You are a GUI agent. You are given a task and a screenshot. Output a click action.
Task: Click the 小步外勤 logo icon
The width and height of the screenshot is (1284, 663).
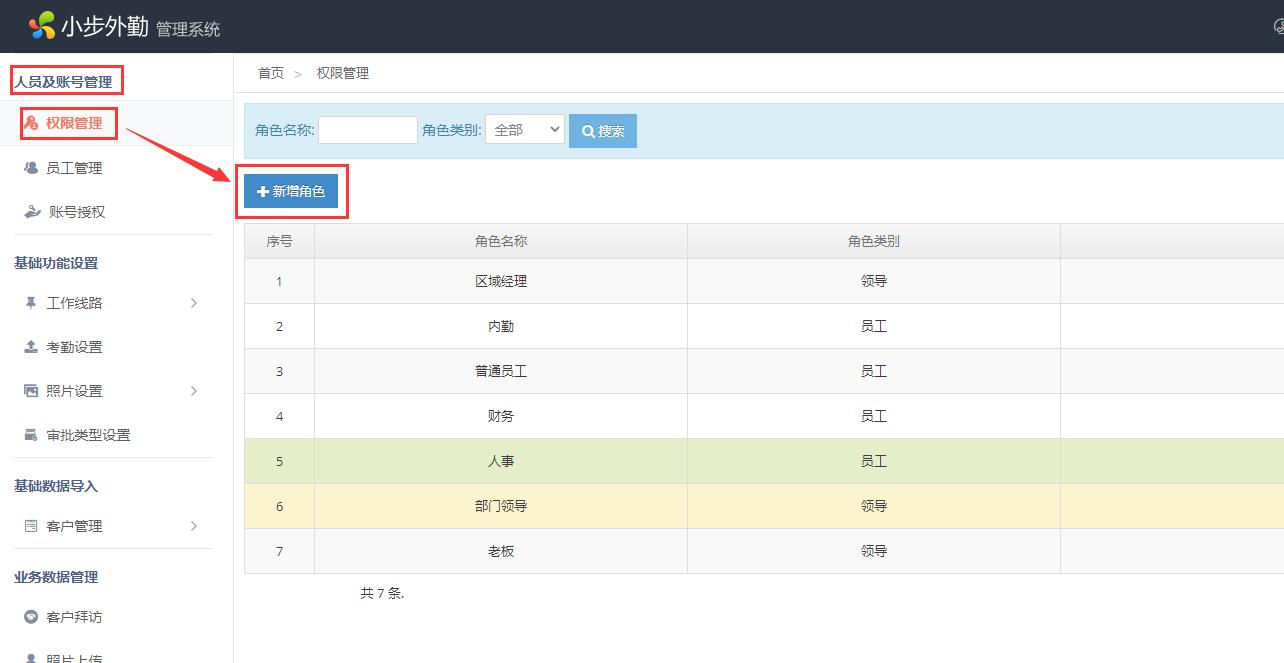tap(42, 25)
